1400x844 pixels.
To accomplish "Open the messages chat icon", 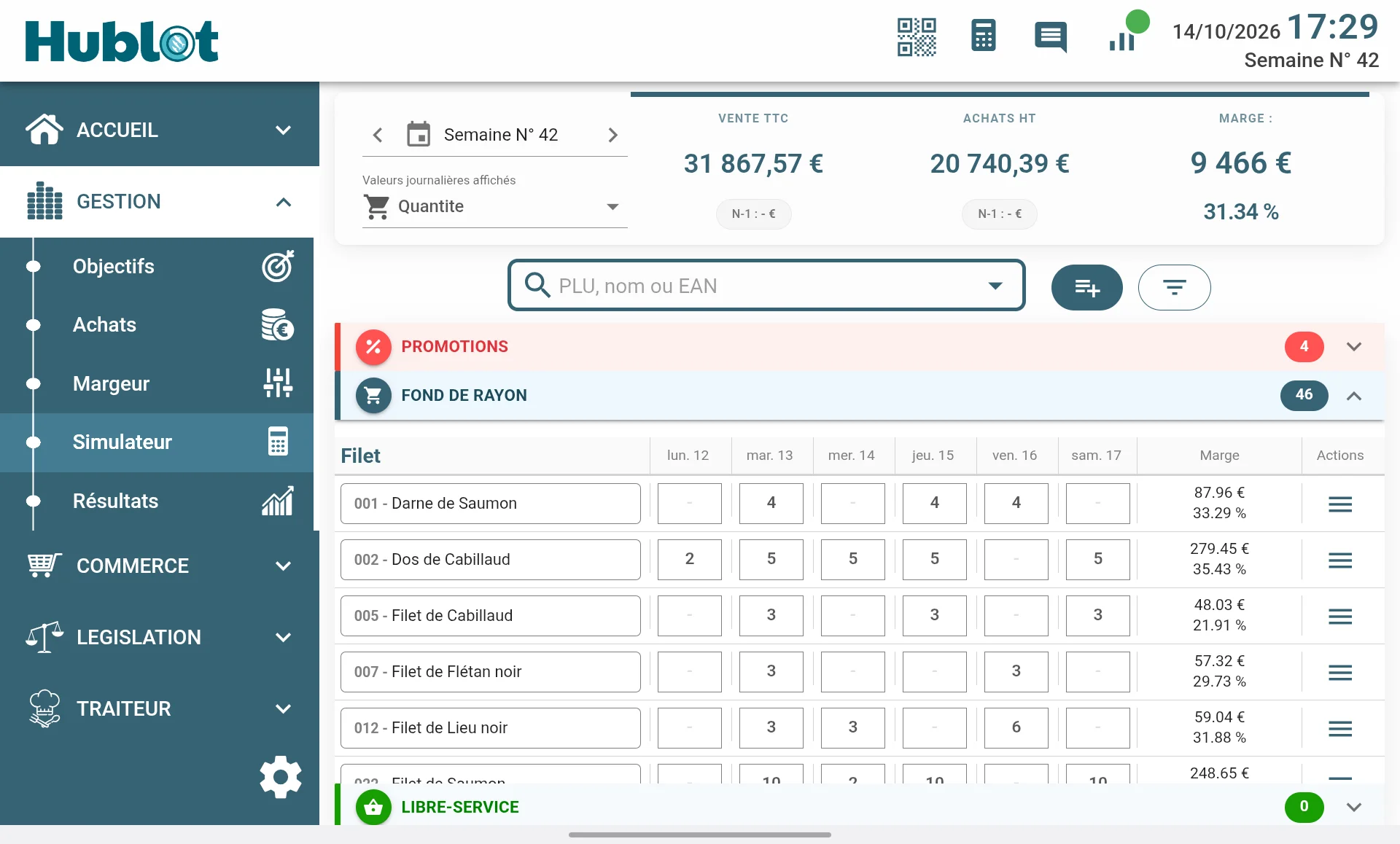I will [1051, 36].
